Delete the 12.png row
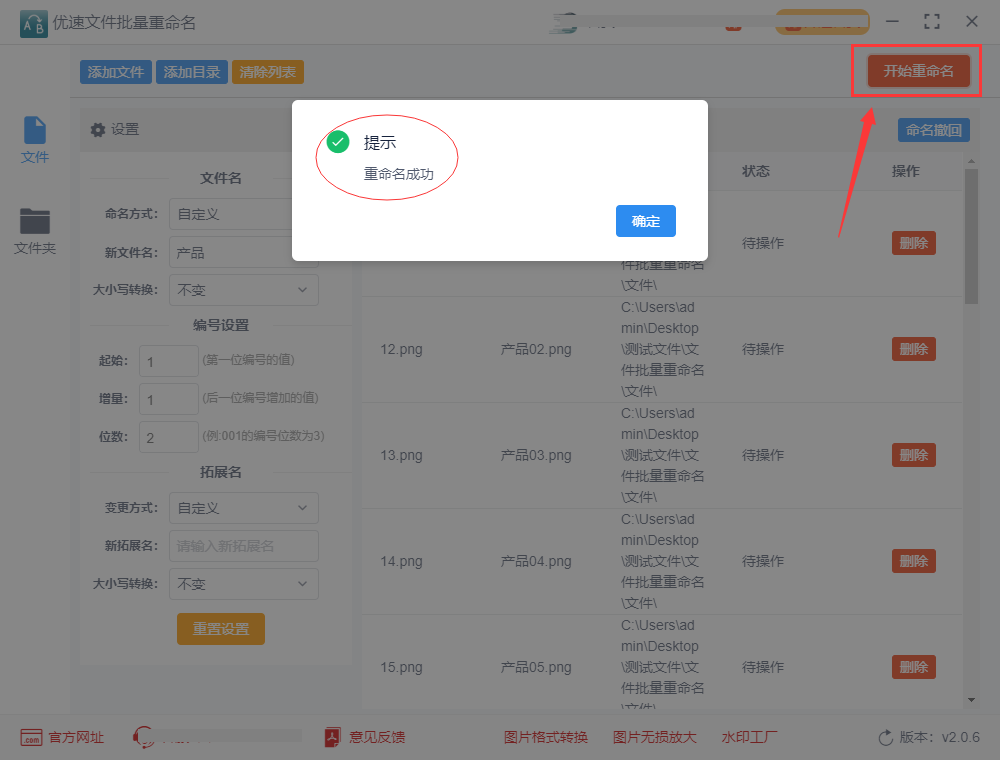1000x760 pixels. [x=913, y=349]
